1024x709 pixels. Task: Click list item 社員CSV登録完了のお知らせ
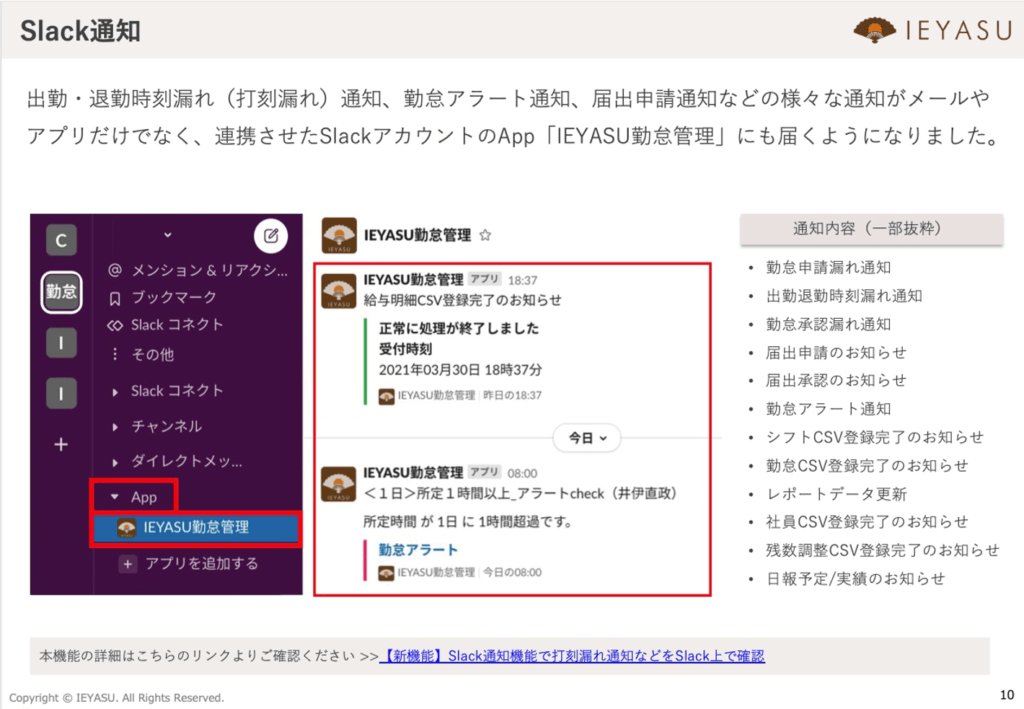pyautogui.click(x=867, y=522)
